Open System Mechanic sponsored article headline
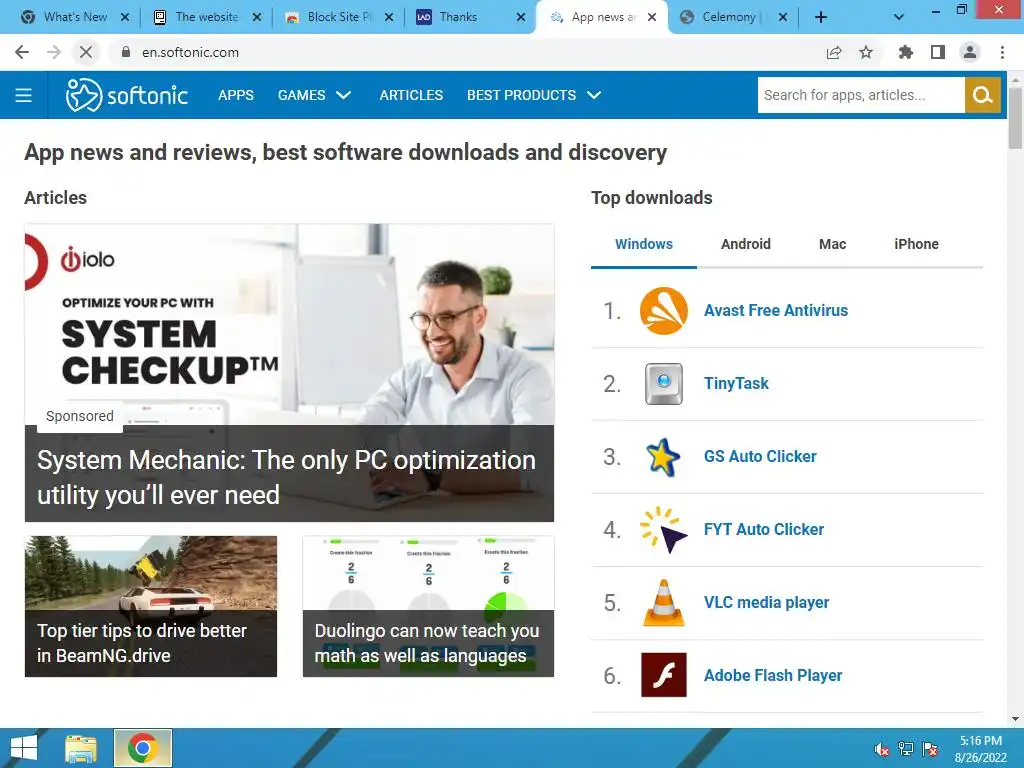 [x=286, y=477]
